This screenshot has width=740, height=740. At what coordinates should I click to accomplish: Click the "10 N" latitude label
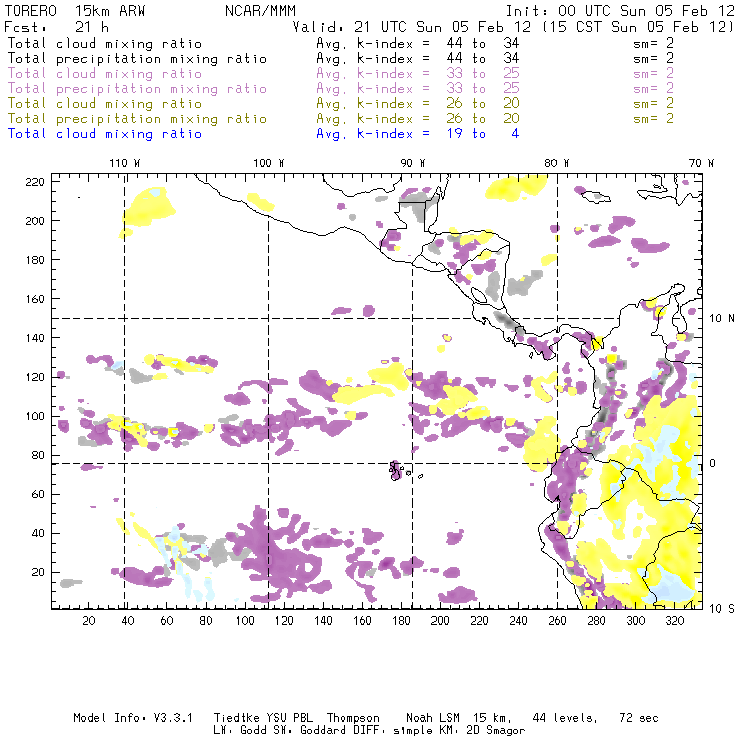(x=722, y=319)
